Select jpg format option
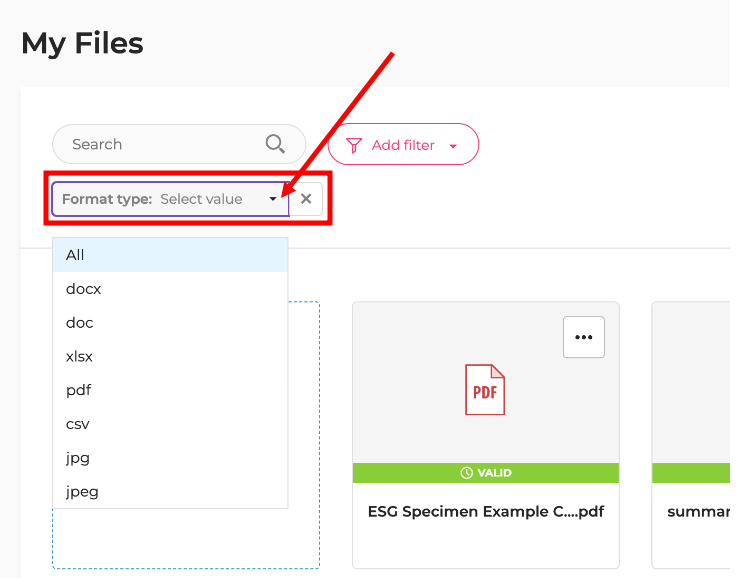Viewport: 742px width, 578px height. (78, 458)
